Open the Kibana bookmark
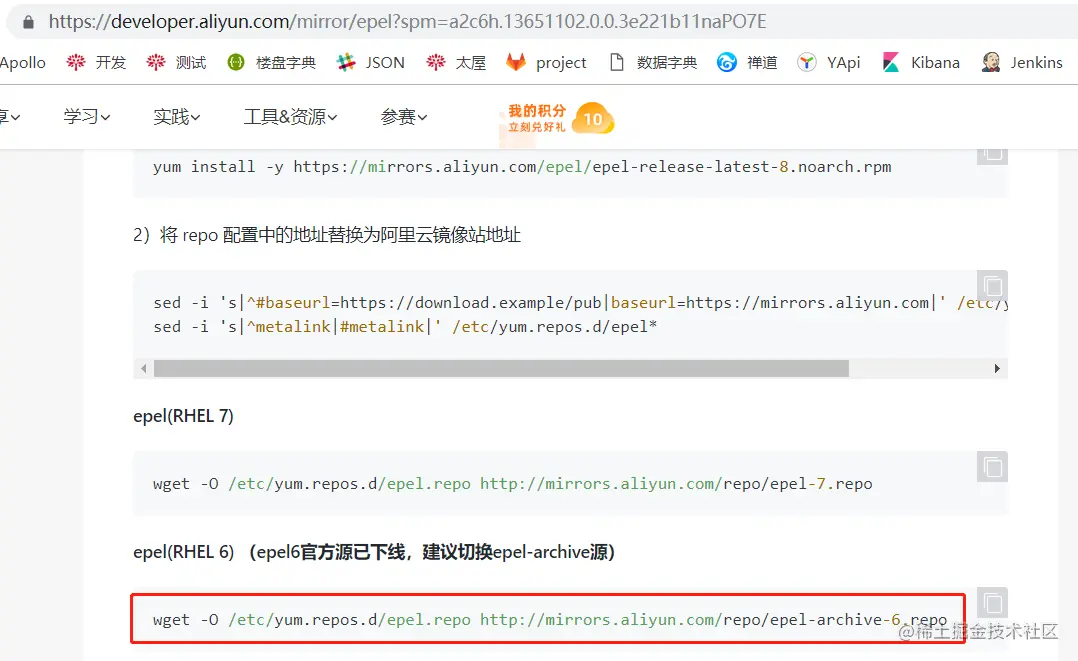The height and width of the screenshot is (661, 1078). (x=921, y=63)
